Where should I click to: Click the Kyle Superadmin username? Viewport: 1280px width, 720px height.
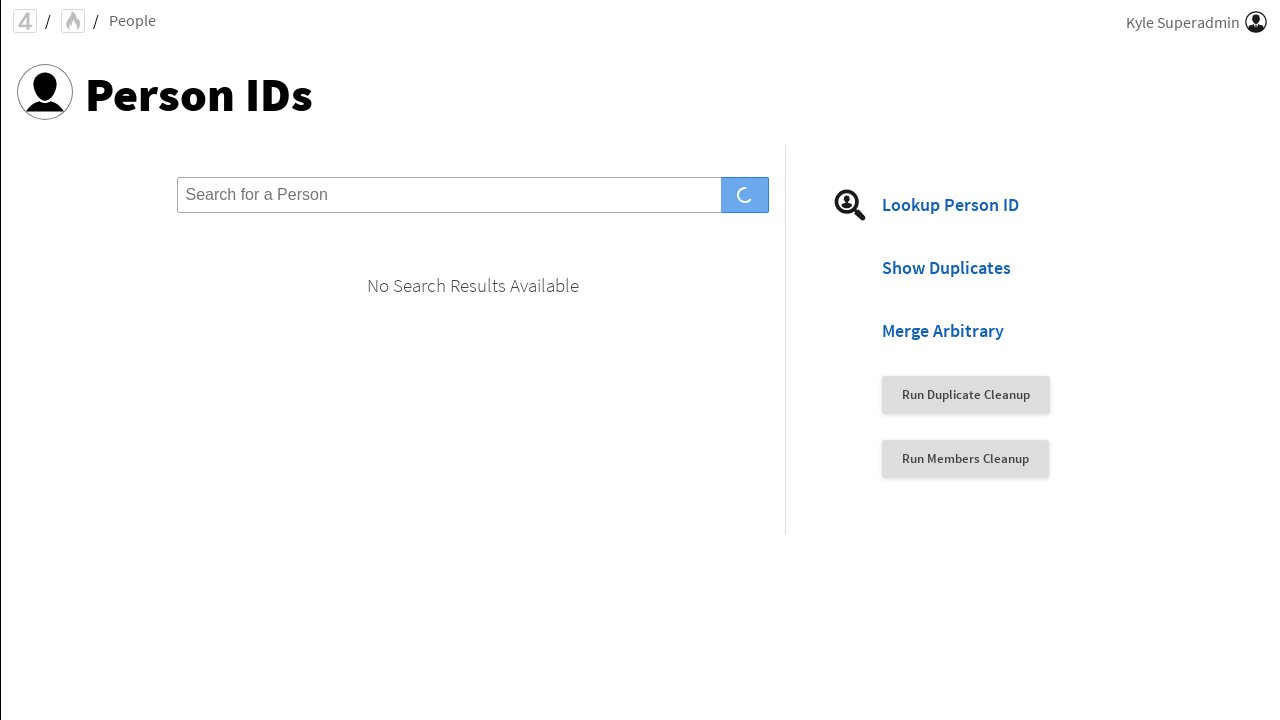(1182, 22)
